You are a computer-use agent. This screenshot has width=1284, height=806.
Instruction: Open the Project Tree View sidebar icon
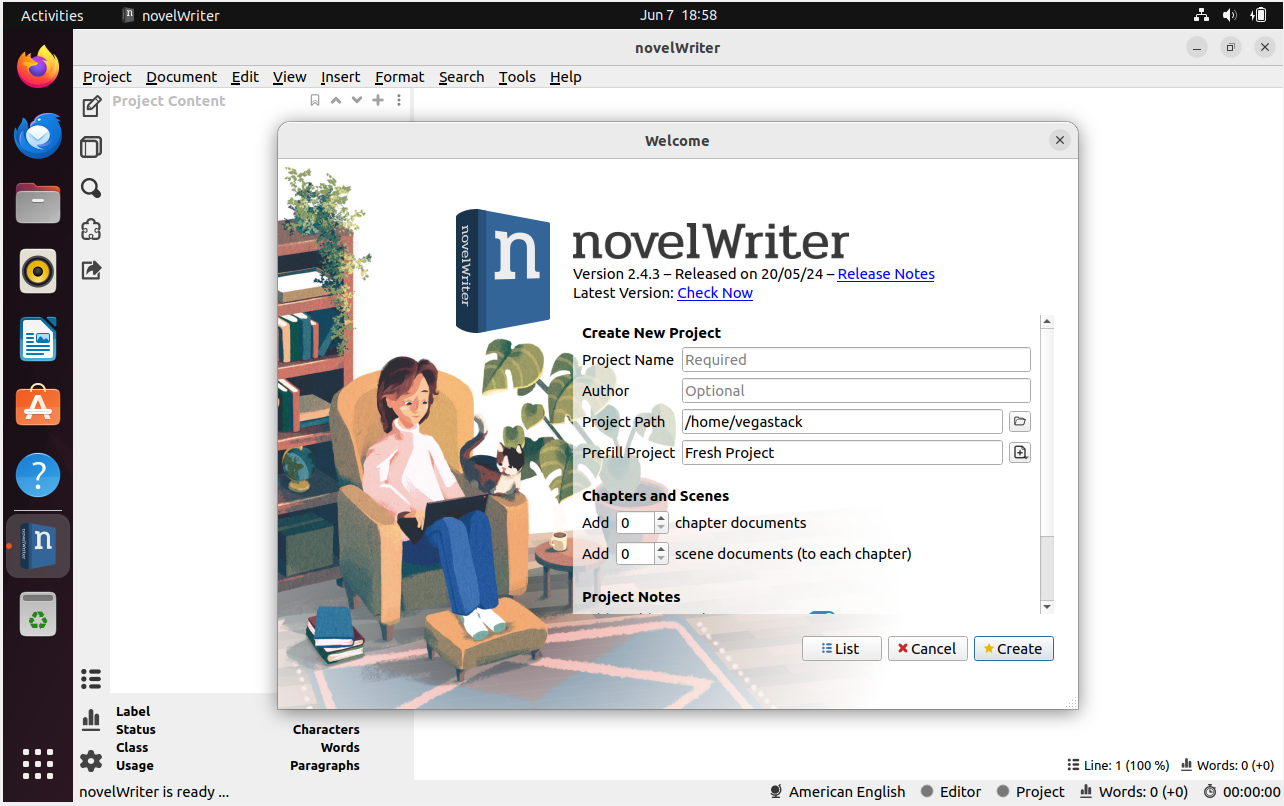[x=91, y=106]
